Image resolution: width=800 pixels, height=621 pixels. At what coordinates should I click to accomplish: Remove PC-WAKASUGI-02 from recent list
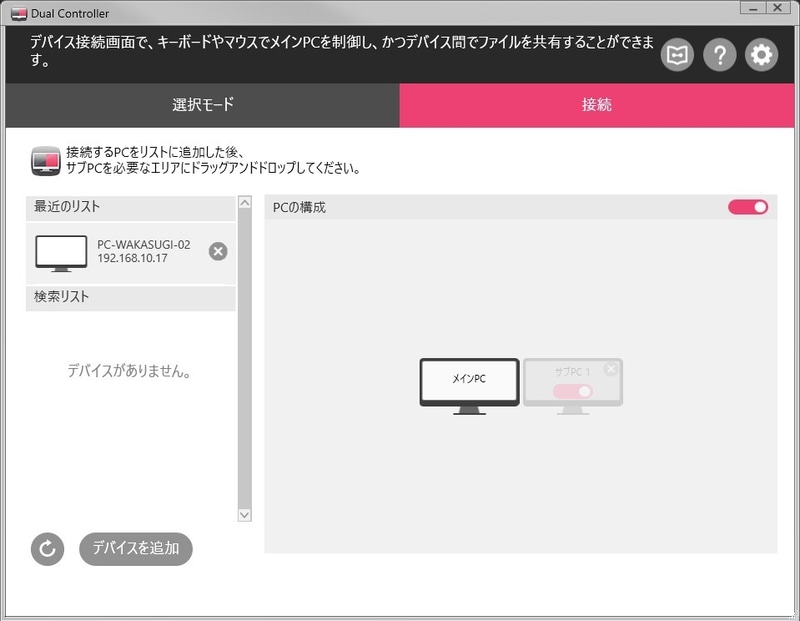[218, 251]
